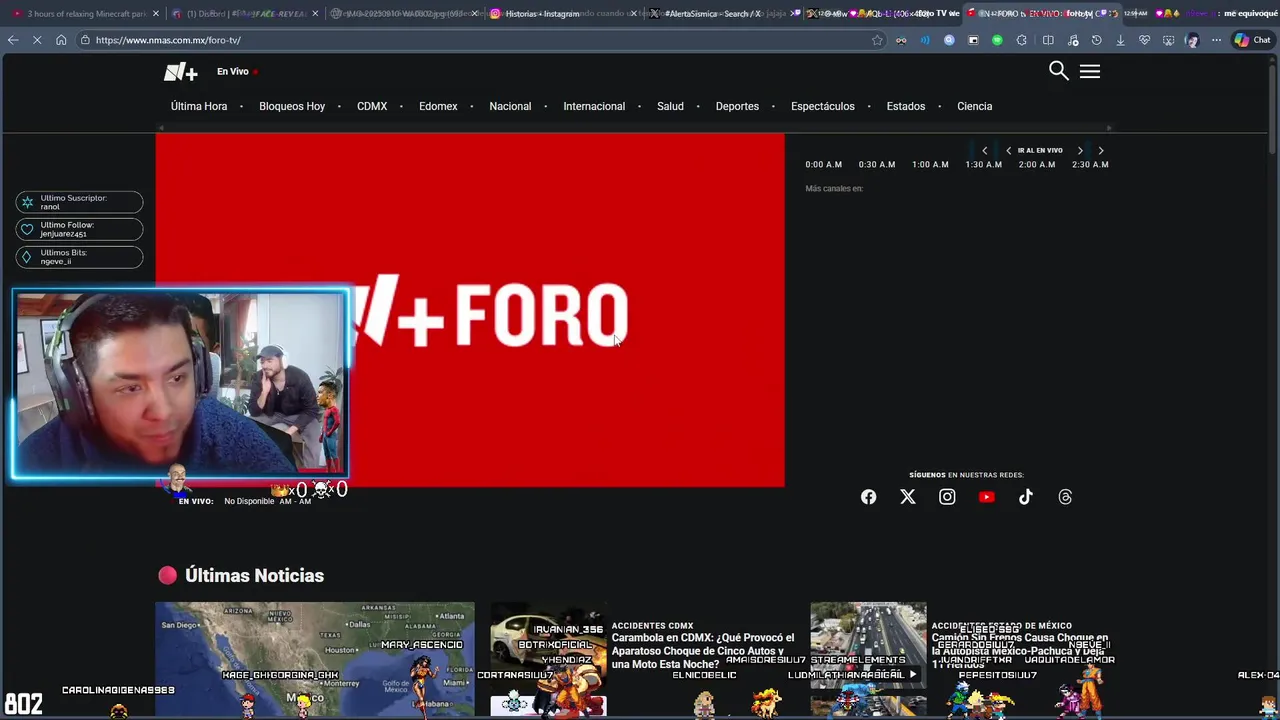Click the N+ logo in the header
The width and height of the screenshot is (1280, 720).
pyautogui.click(x=181, y=72)
